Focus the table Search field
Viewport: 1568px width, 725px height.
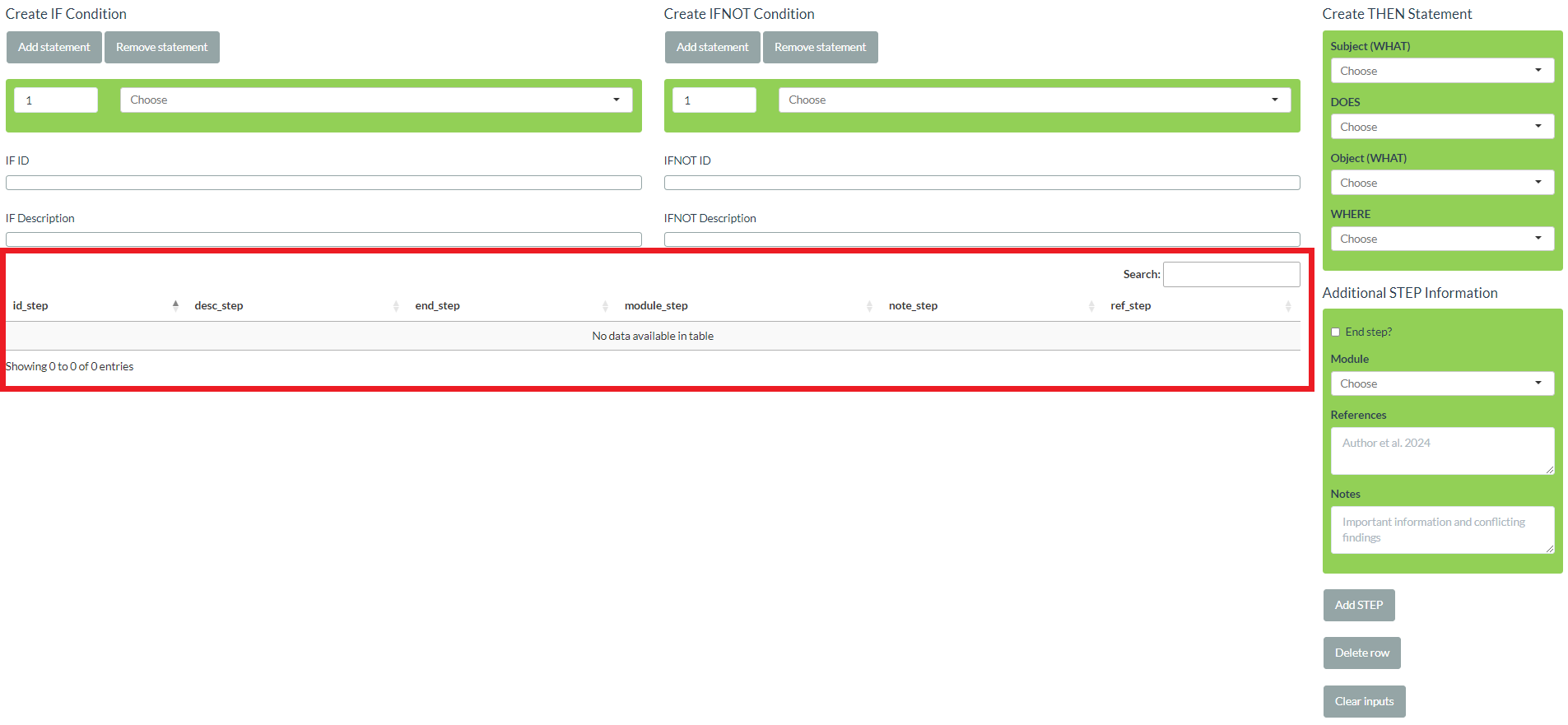[1231, 274]
